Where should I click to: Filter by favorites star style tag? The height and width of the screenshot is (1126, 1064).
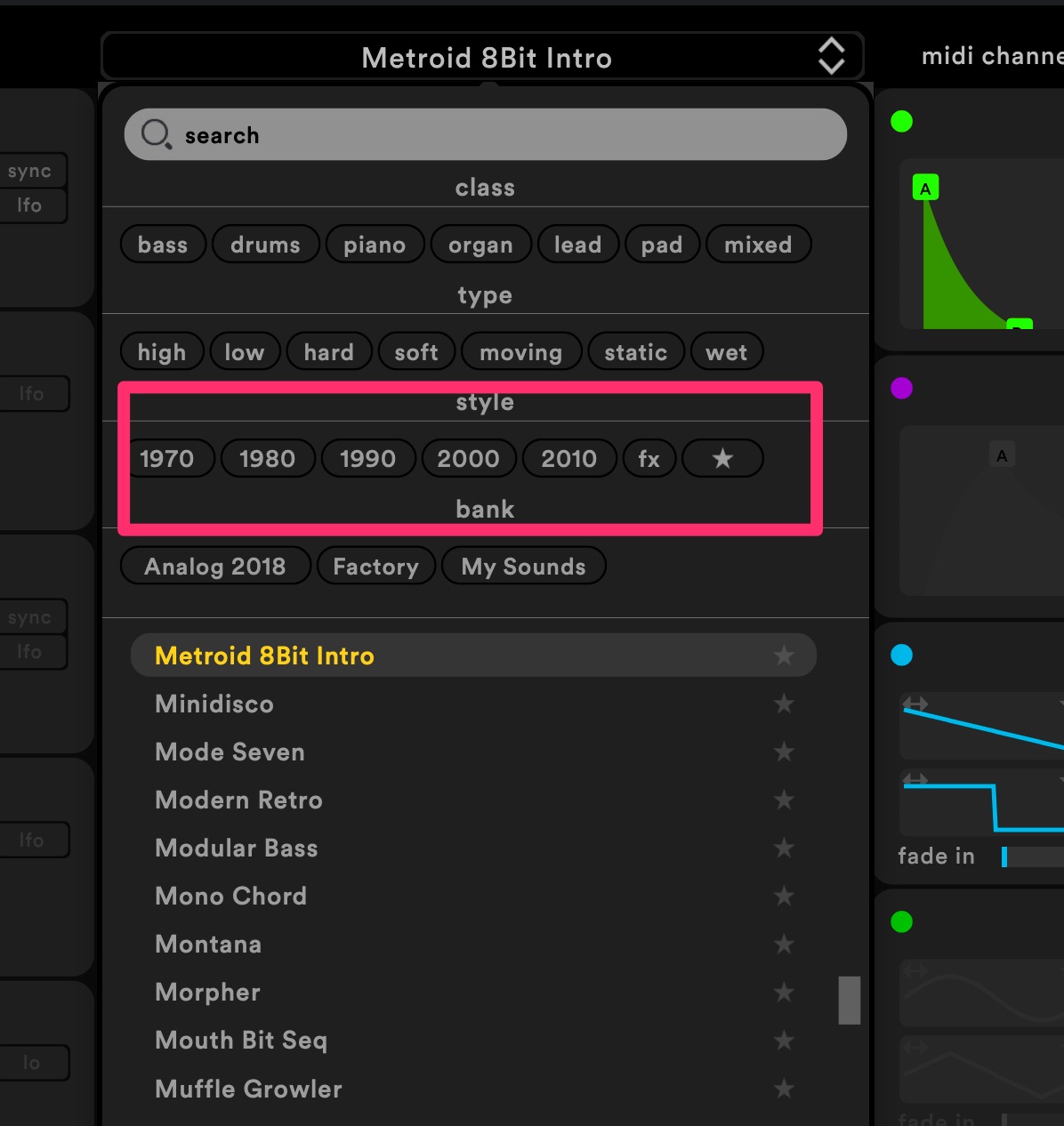coord(722,459)
